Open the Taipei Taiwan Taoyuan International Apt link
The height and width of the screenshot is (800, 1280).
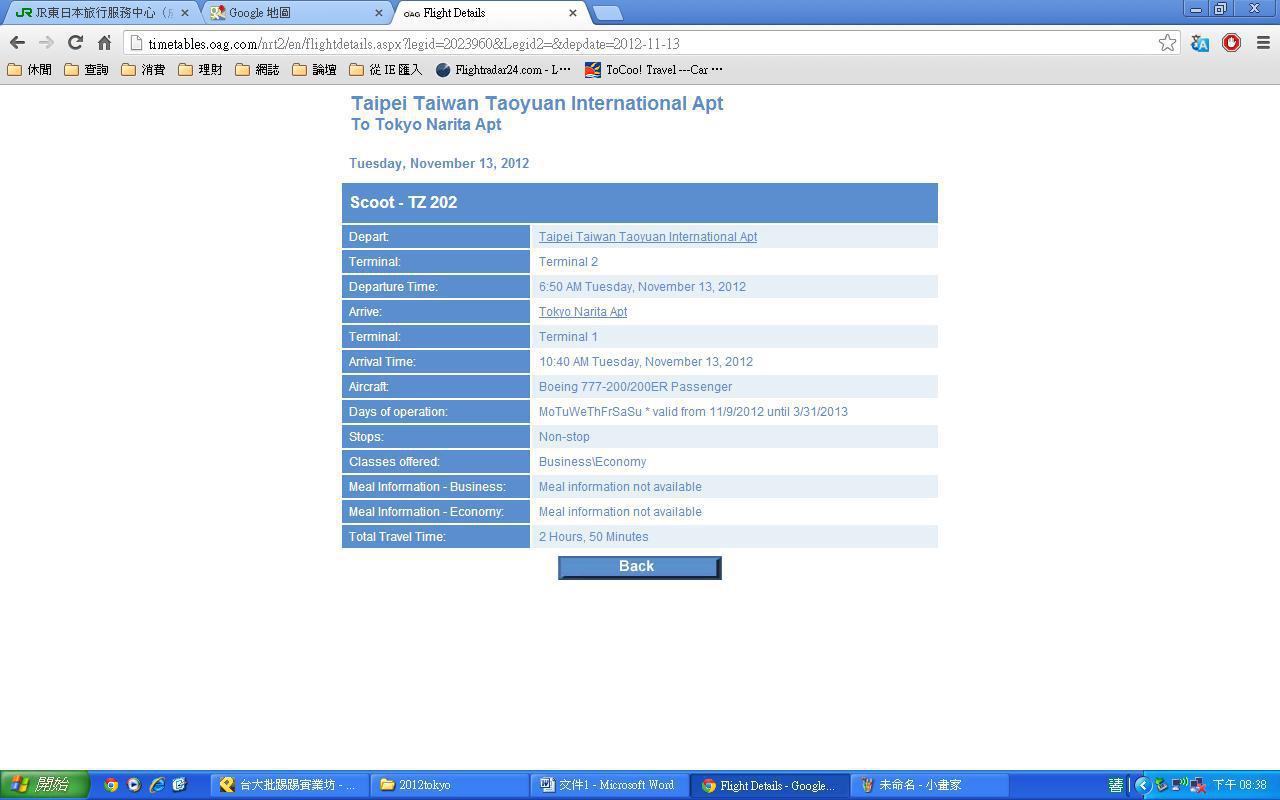(648, 237)
